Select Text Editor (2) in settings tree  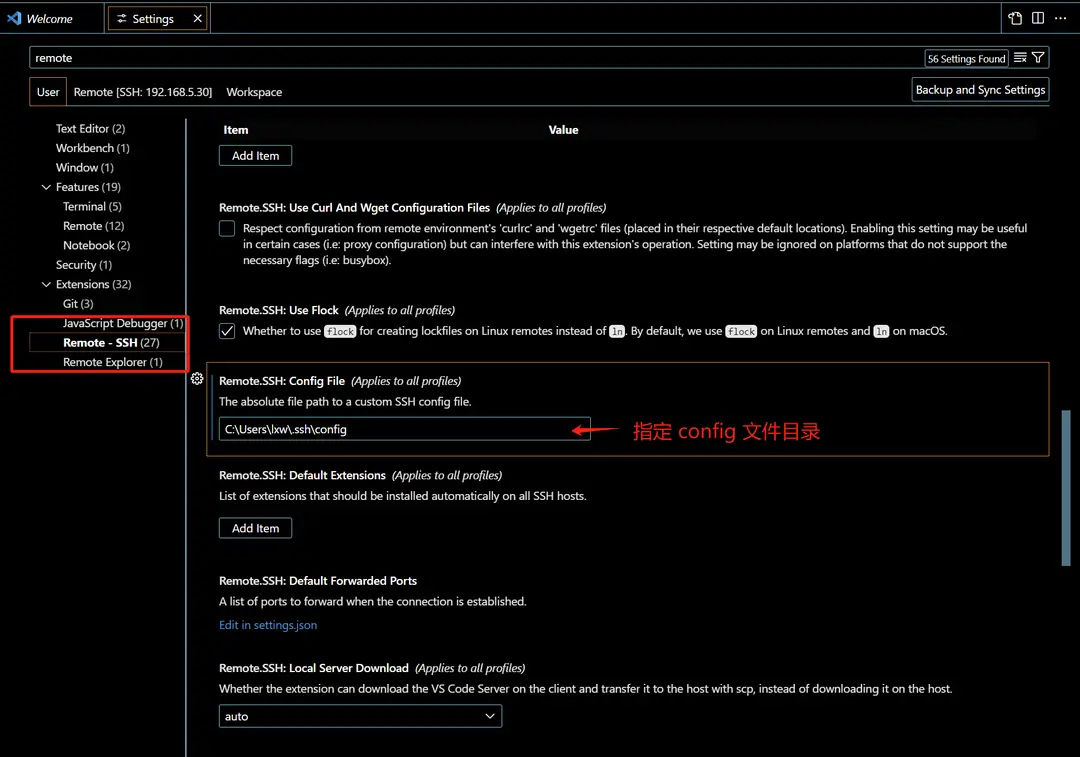point(90,129)
